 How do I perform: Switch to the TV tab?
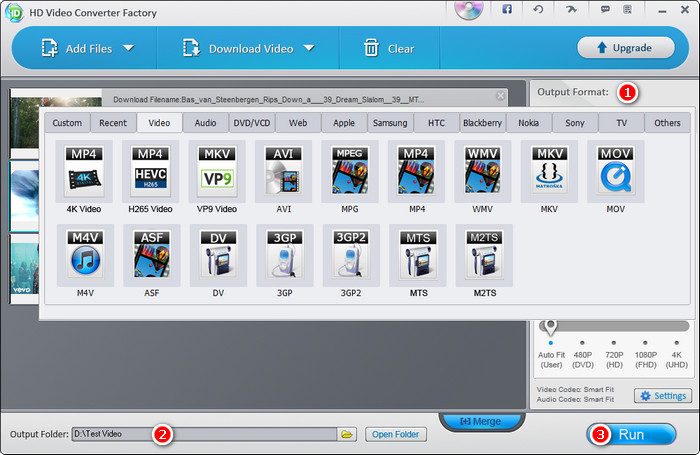(621, 123)
